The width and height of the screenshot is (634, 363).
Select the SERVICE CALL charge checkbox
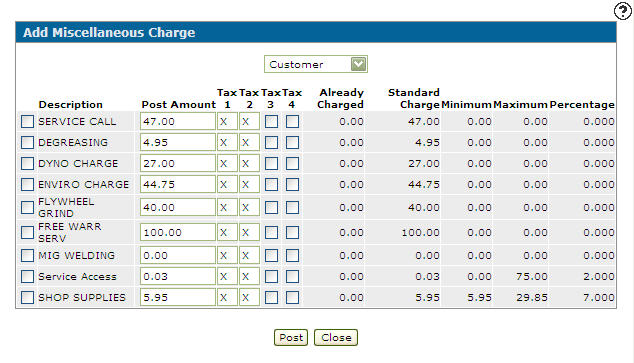(27, 121)
